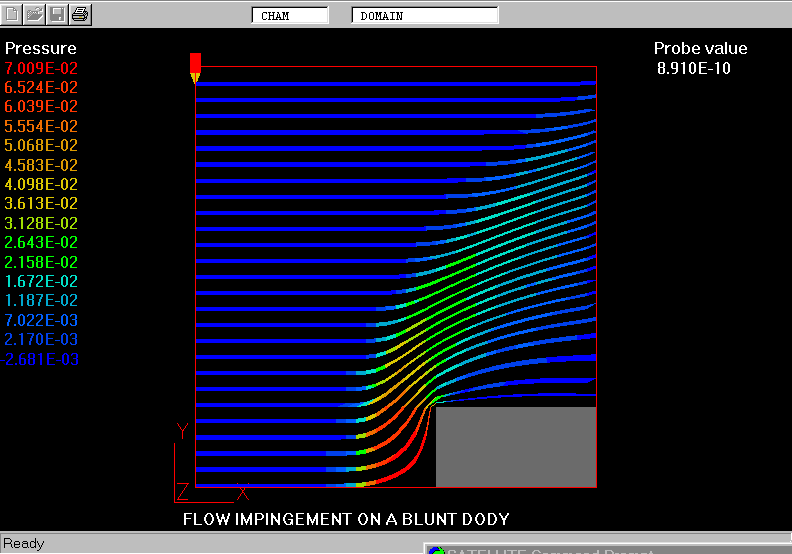Click the Open folder toolbar icon
Image resolution: width=792 pixels, height=554 pixels.
pos(35,14)
